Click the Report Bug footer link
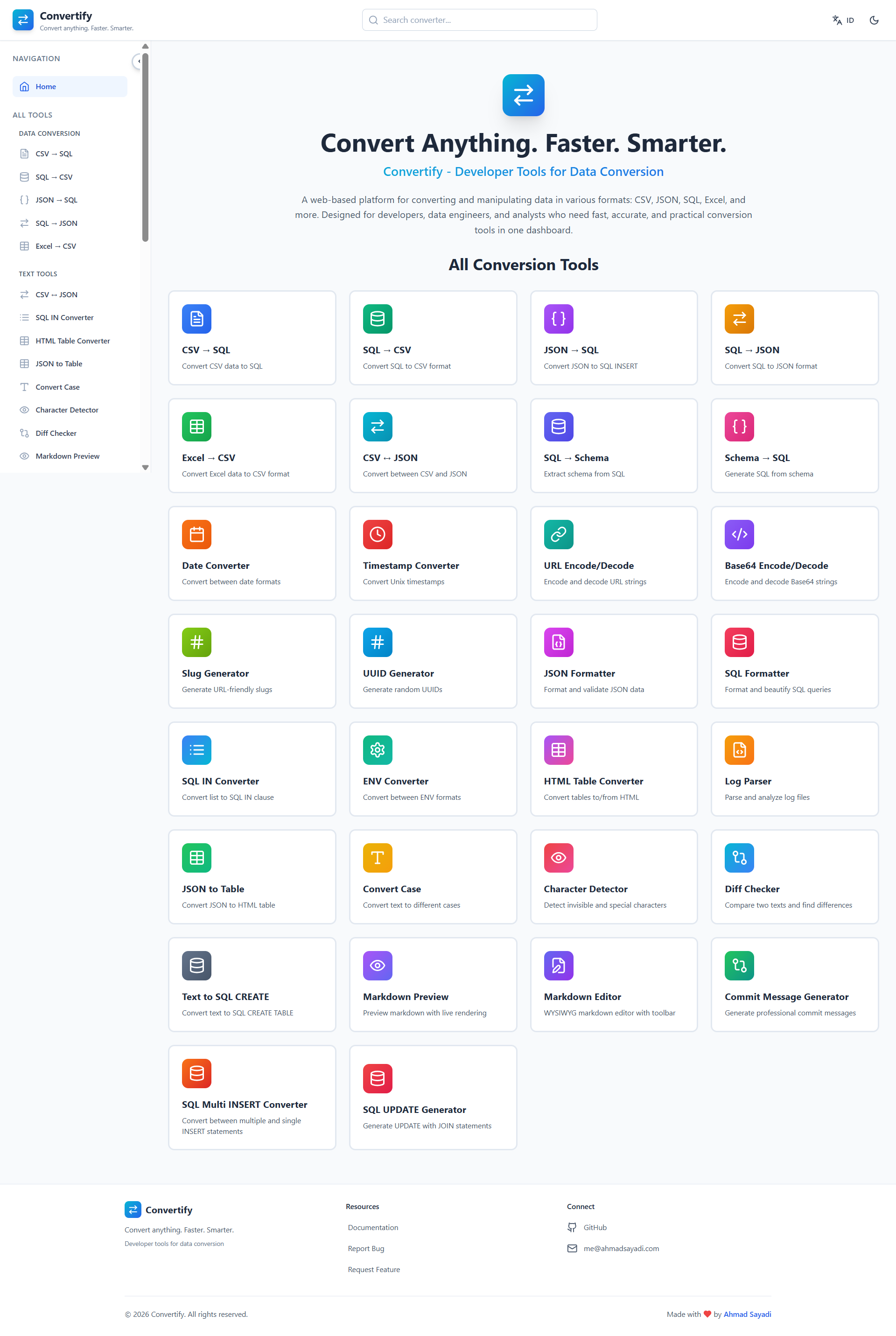 point(366,1249)
